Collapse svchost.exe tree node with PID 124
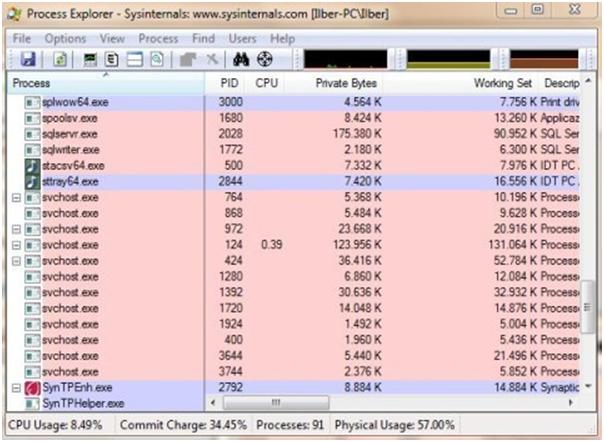604x442 pixels. pyautogui.click(x=16, y=245)
